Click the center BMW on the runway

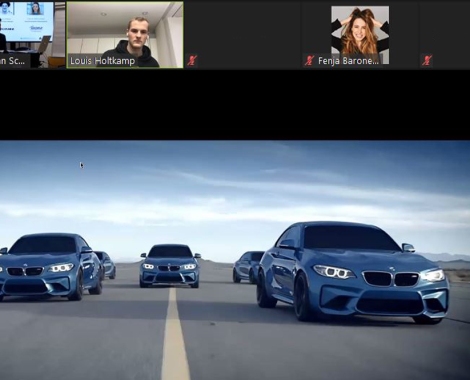click(x=170, y=266)
